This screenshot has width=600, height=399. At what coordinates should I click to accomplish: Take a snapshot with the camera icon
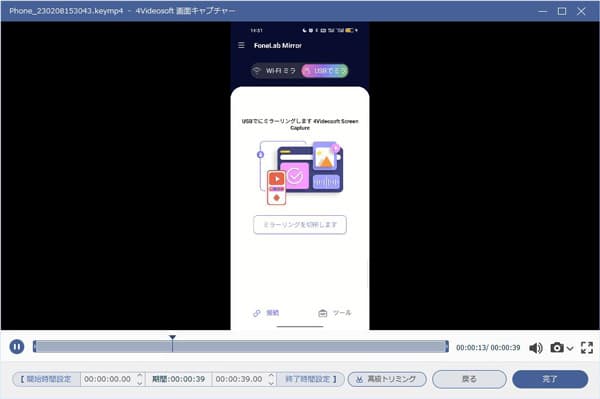[x=557, y=347]
